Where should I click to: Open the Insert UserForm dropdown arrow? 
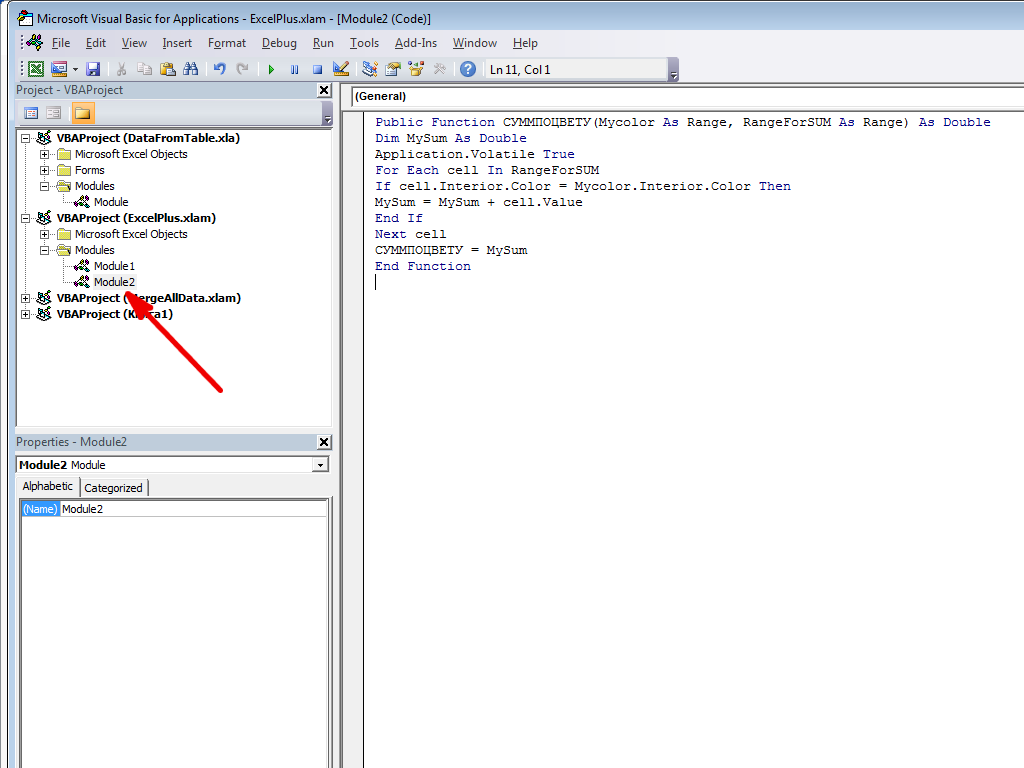tap(75, 69)
